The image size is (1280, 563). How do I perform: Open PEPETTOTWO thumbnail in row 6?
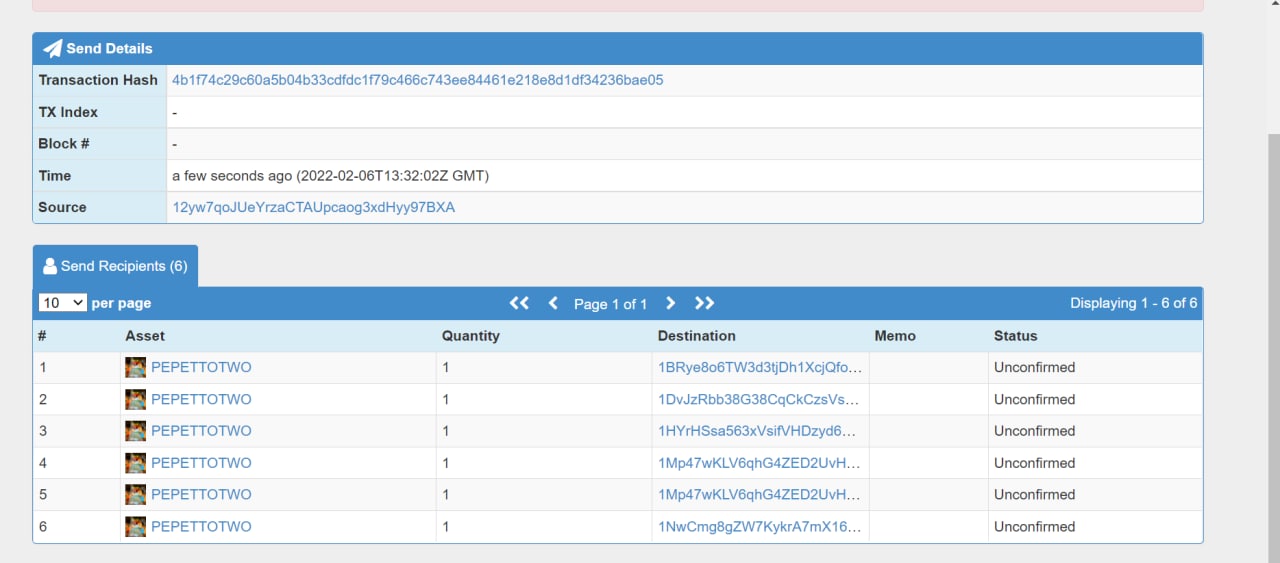pyautogui.click(x=135, y=527)
